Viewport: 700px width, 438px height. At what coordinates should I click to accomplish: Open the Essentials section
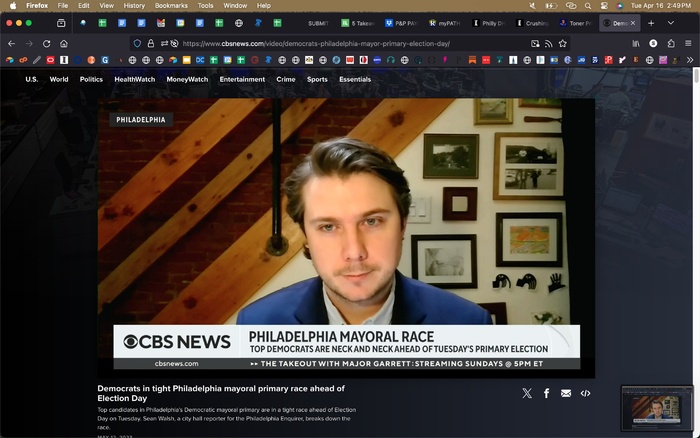[x=355, y=79]
